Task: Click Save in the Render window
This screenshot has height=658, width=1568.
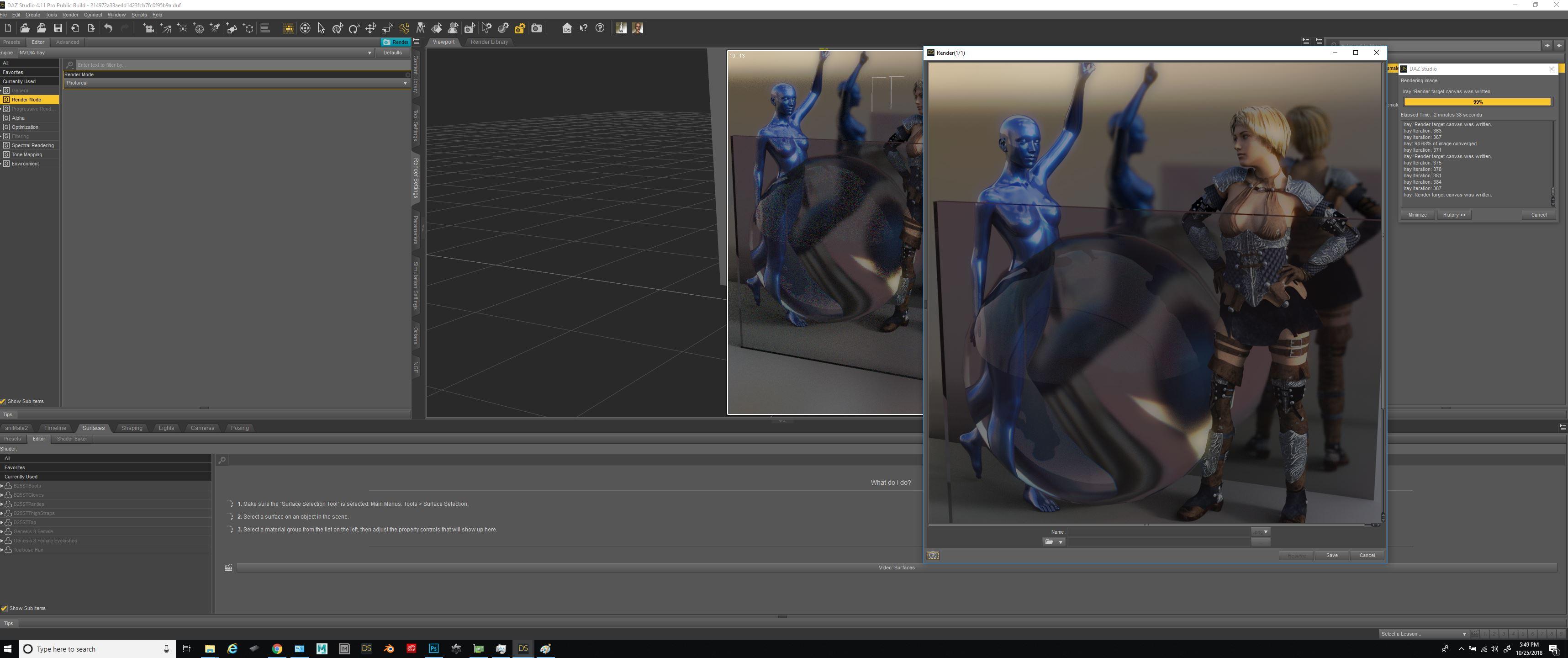Action: click(x=1331, y=555)
